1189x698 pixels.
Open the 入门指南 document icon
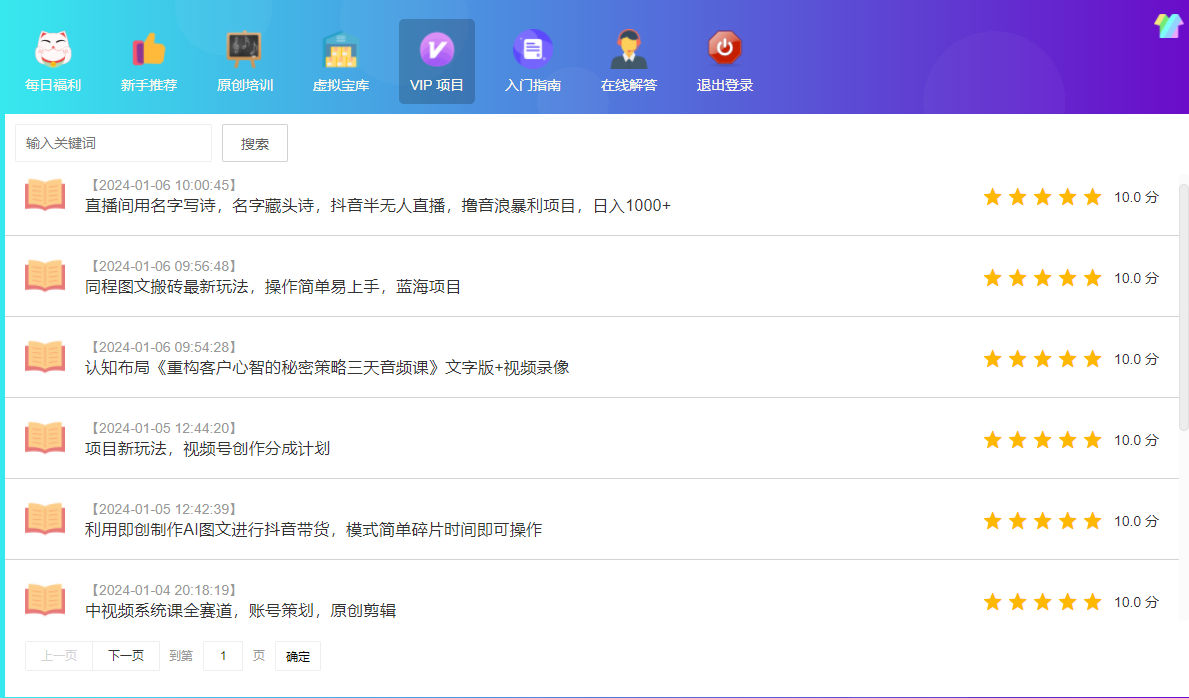(x=532, y=50)
